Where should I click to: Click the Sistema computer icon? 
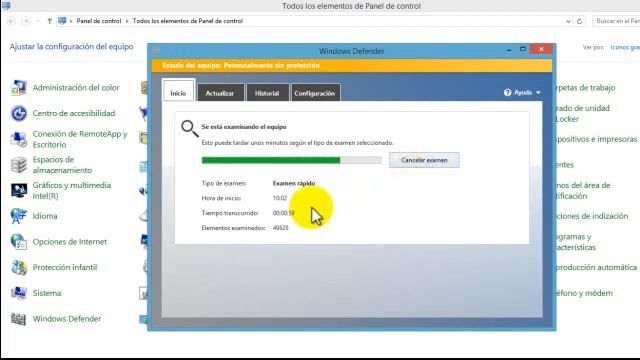(19, 293)
